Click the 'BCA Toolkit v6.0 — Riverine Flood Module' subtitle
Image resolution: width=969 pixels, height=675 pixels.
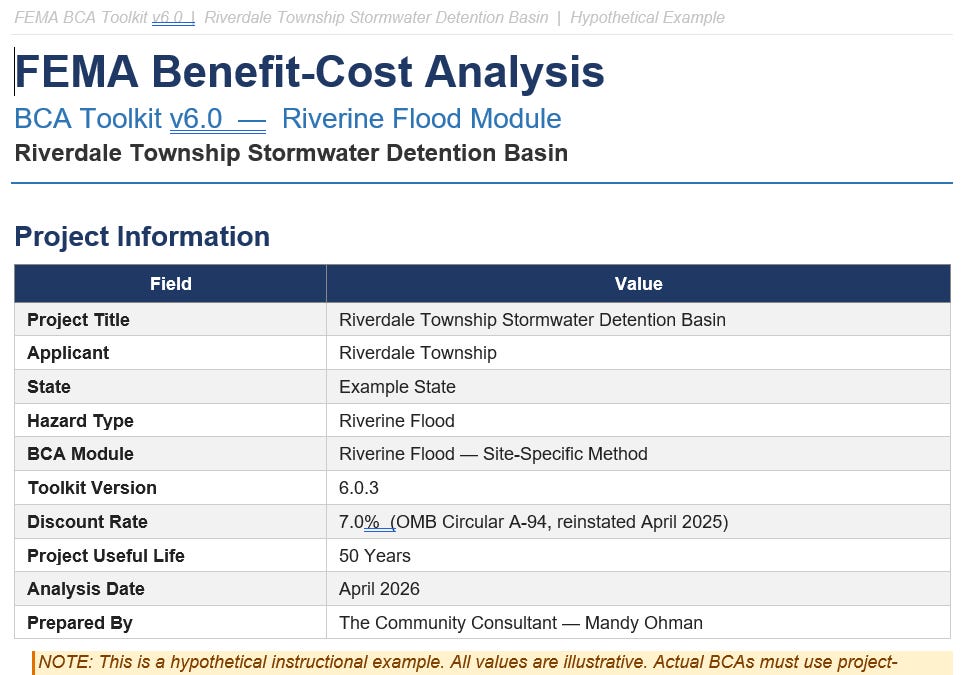point(287,119)
